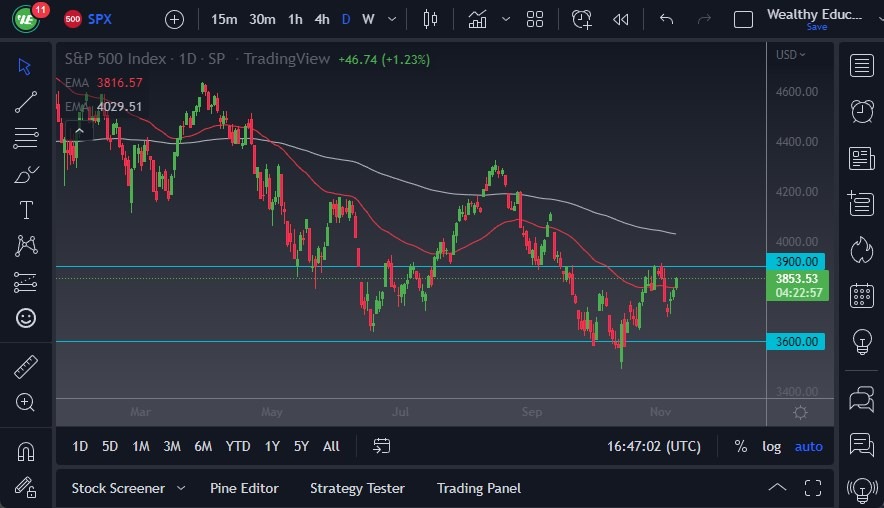Expand the time interval dropdown
Screen dimensions: 884x508
[392, 19]
